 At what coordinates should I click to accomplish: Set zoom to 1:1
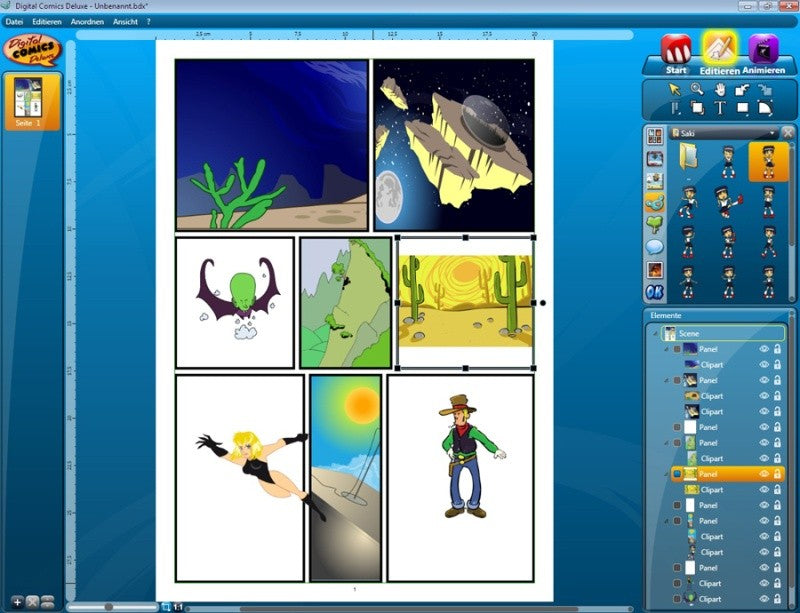178,607
